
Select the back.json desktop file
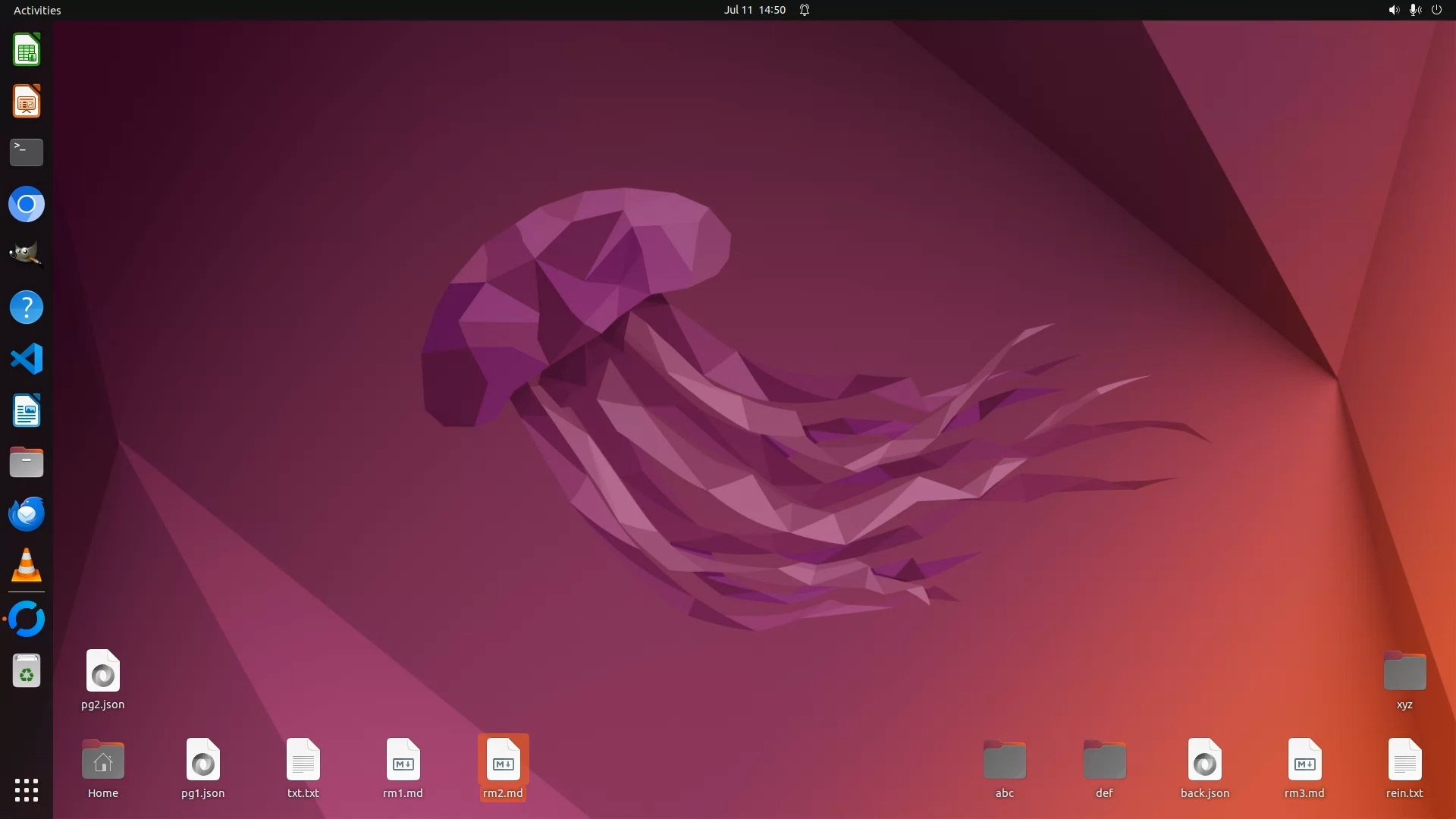(x=1204, y=761)
